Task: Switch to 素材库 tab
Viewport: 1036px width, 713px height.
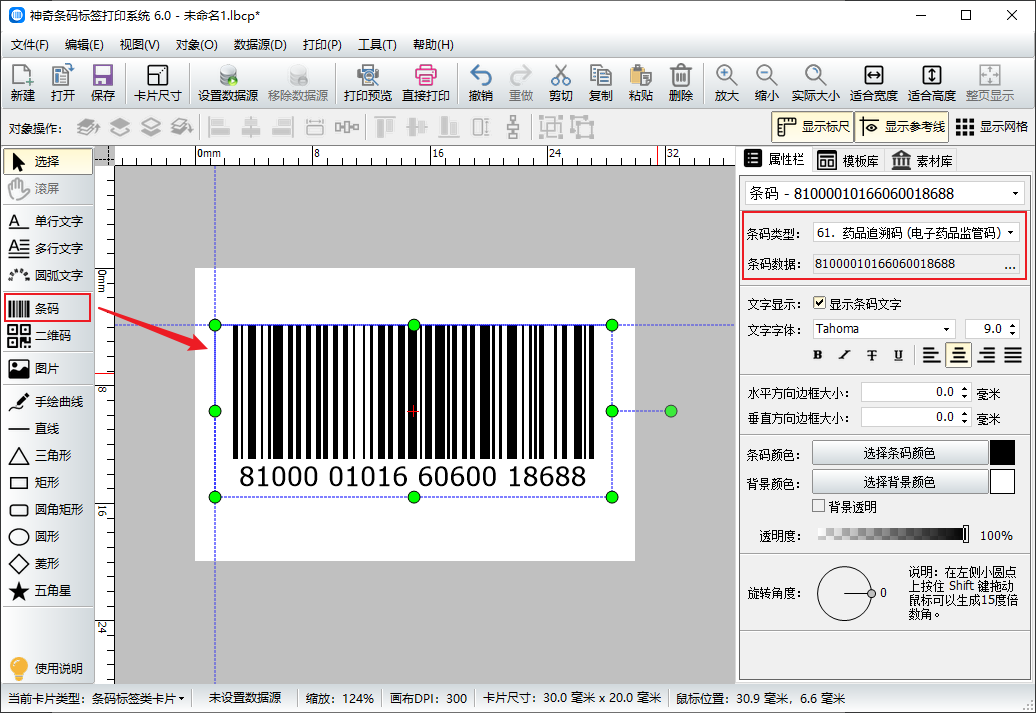Action: pyautogui.click(x=922, y=161)
